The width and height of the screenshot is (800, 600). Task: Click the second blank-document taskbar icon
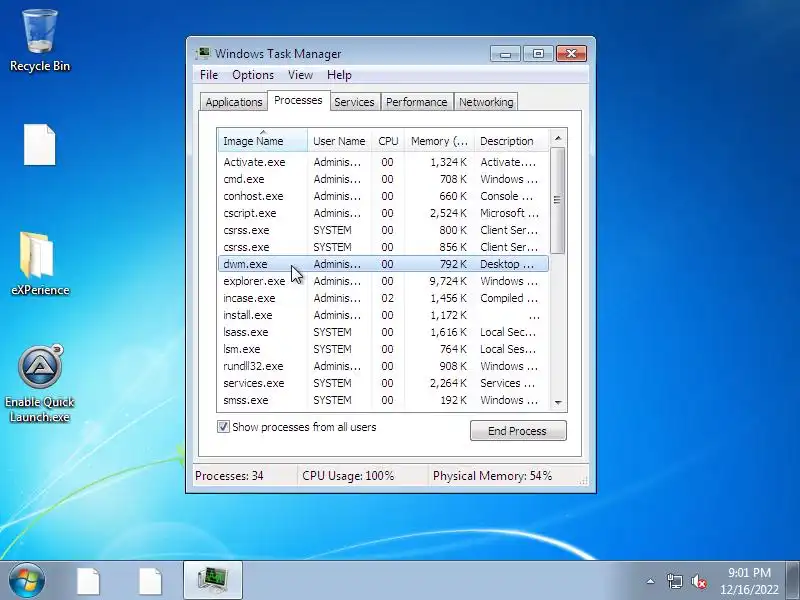151,581
